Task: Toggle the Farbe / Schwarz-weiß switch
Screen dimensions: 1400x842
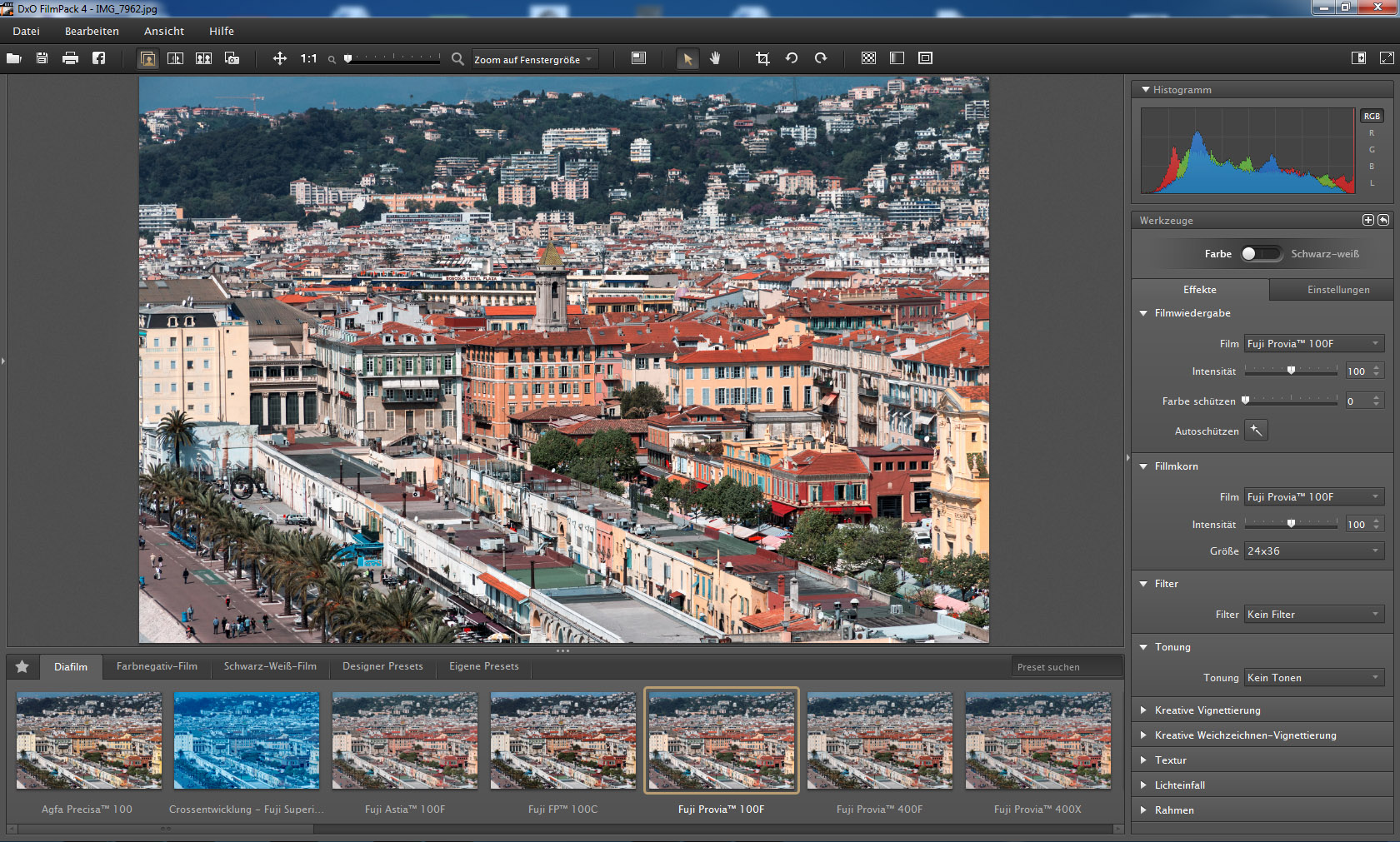Action: (x=1262, y=254)
